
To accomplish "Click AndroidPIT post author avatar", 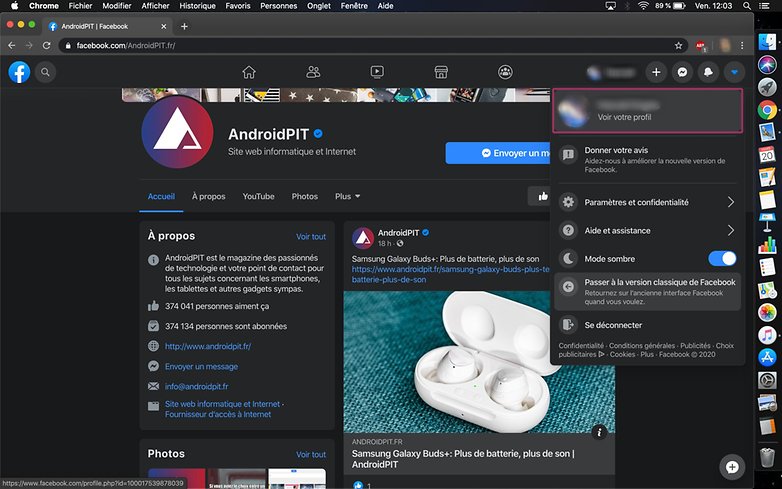I will 363,238.
